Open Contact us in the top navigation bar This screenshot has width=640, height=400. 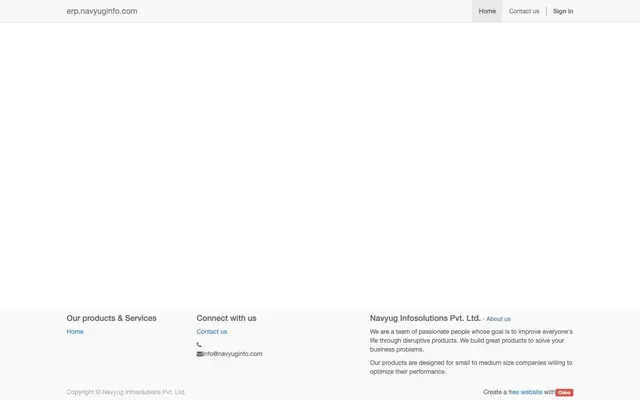pyautogui.click(x=524, y=11)
